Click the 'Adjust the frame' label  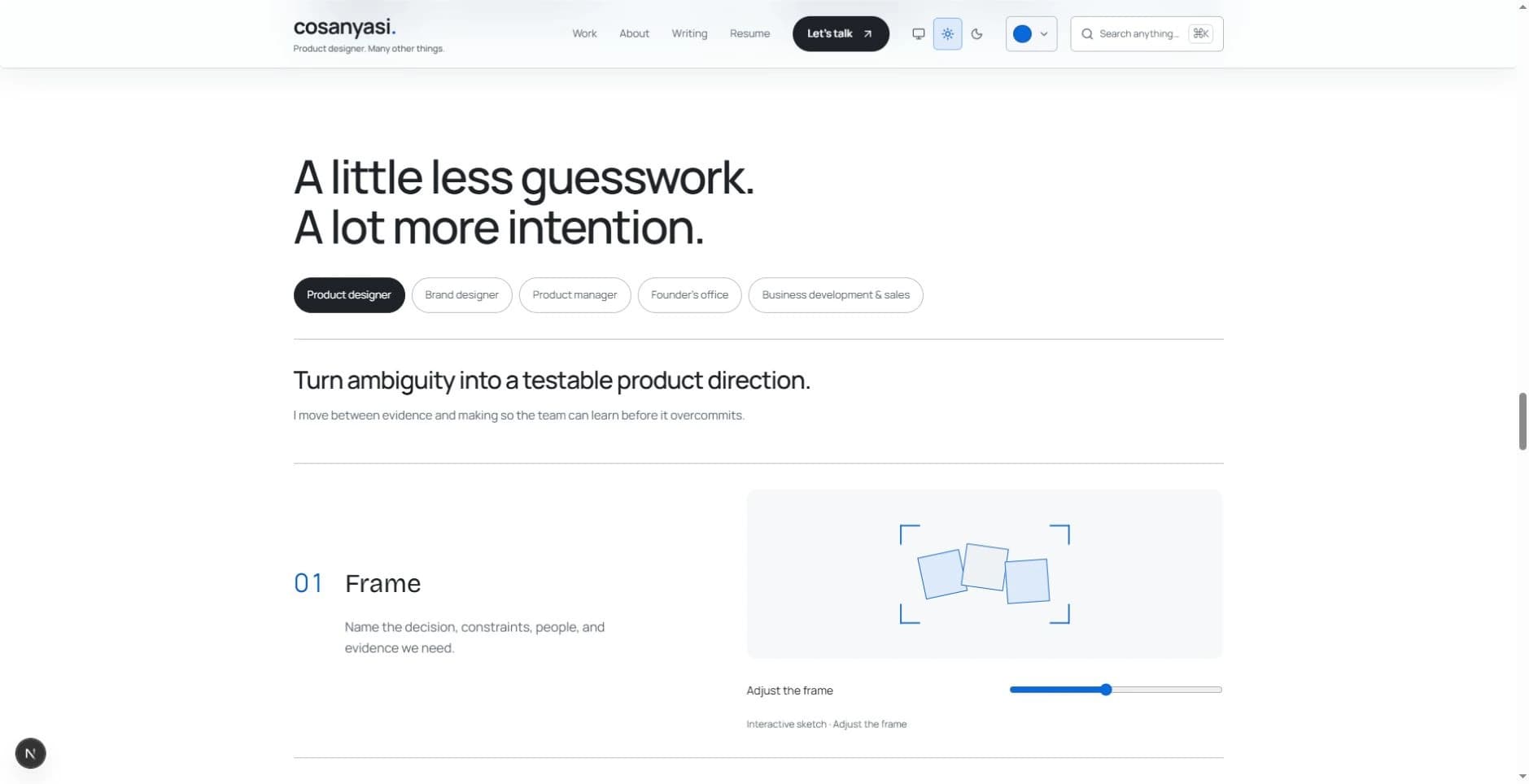tap(789, 690)
